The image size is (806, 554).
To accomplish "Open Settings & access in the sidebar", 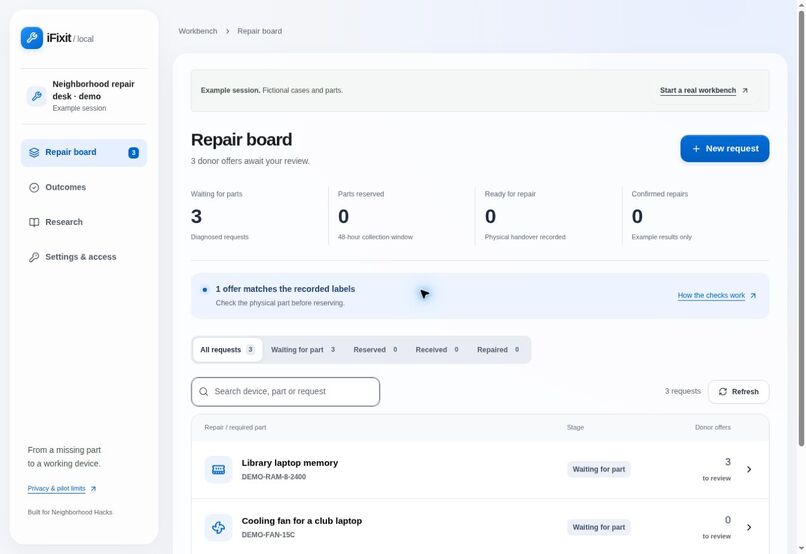I will 84,257.
